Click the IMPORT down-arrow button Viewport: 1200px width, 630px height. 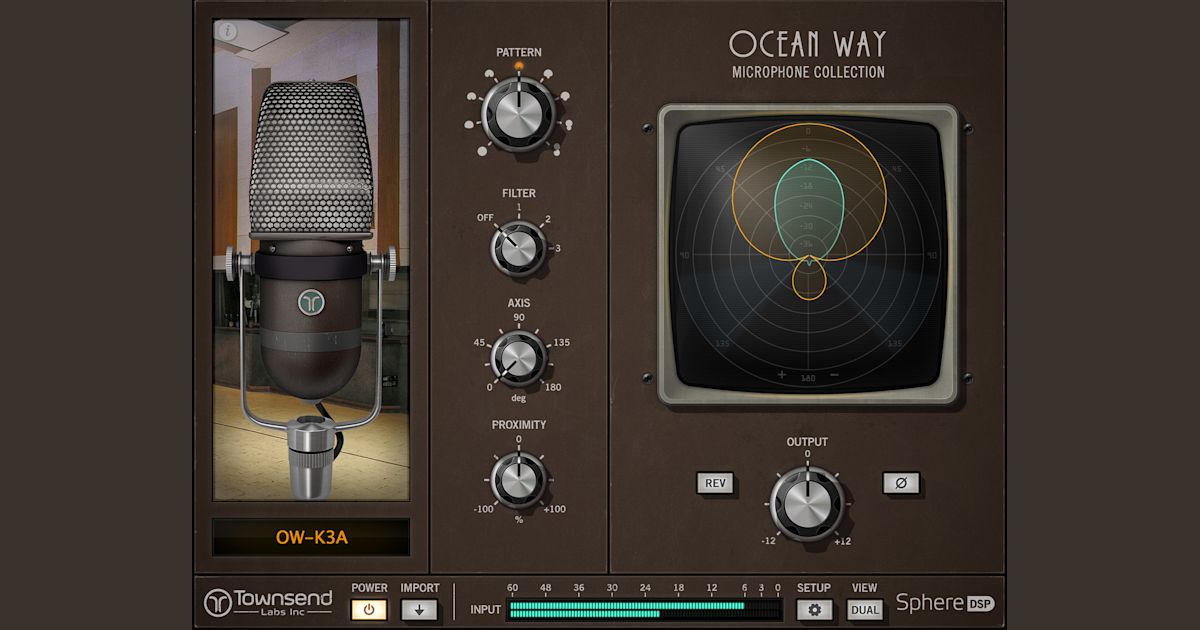[419, 609]
